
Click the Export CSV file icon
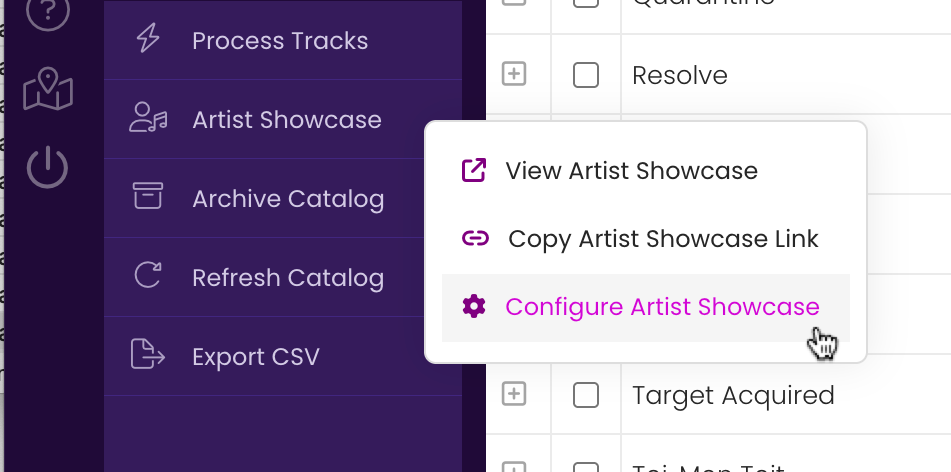[147, 354]
